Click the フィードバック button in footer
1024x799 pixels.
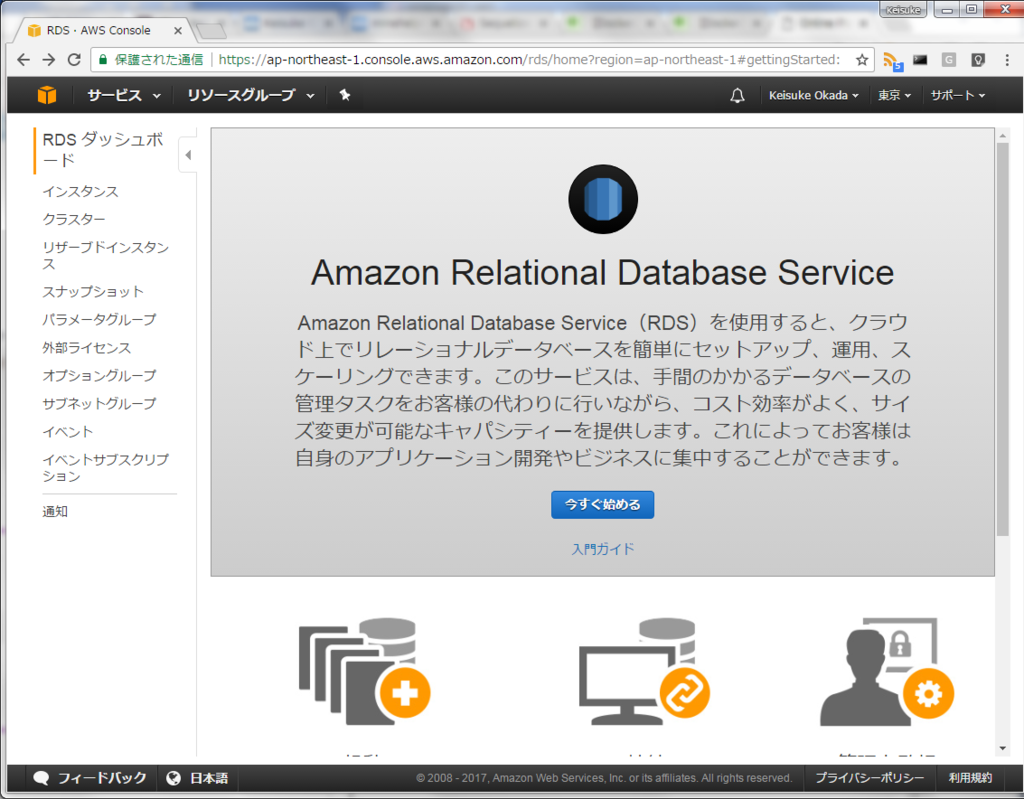pyautogui.click(x=90, y=778)
